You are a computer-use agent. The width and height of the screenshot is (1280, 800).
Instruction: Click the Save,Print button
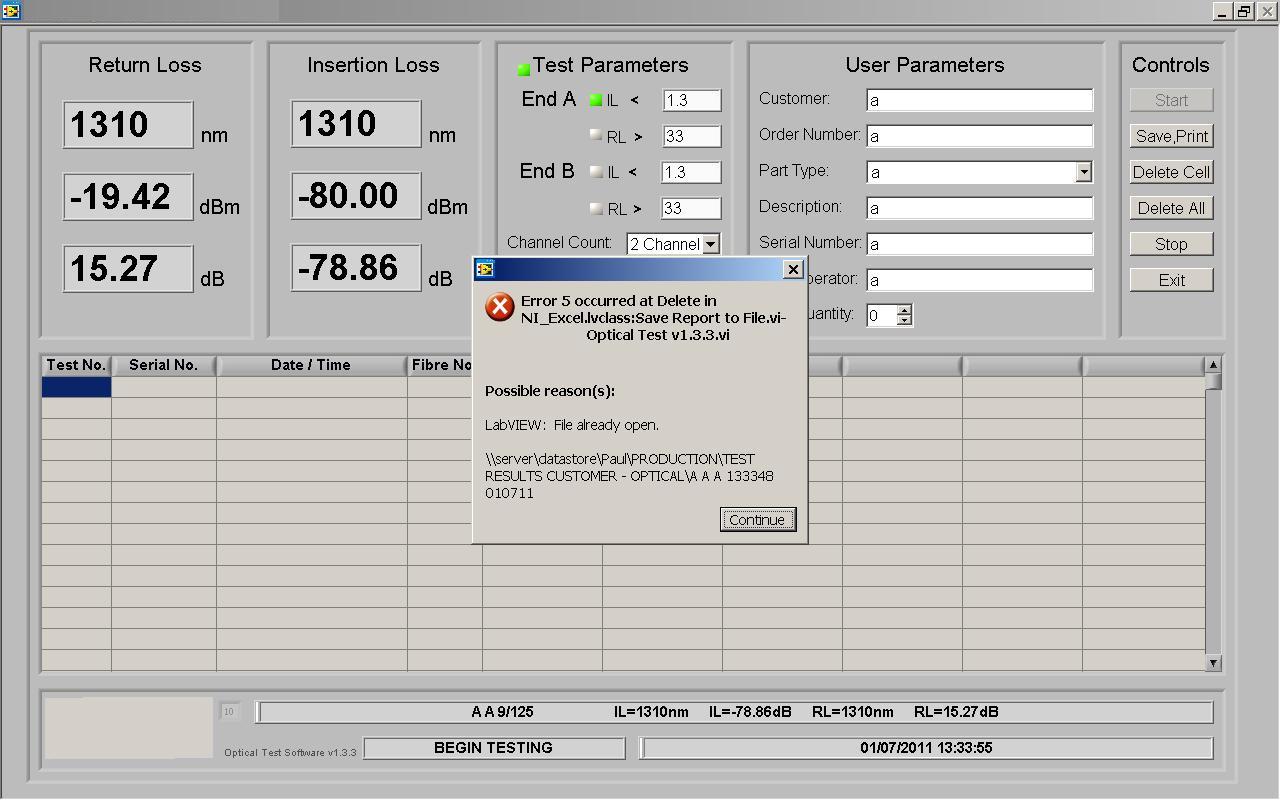tap(1171, 136)
